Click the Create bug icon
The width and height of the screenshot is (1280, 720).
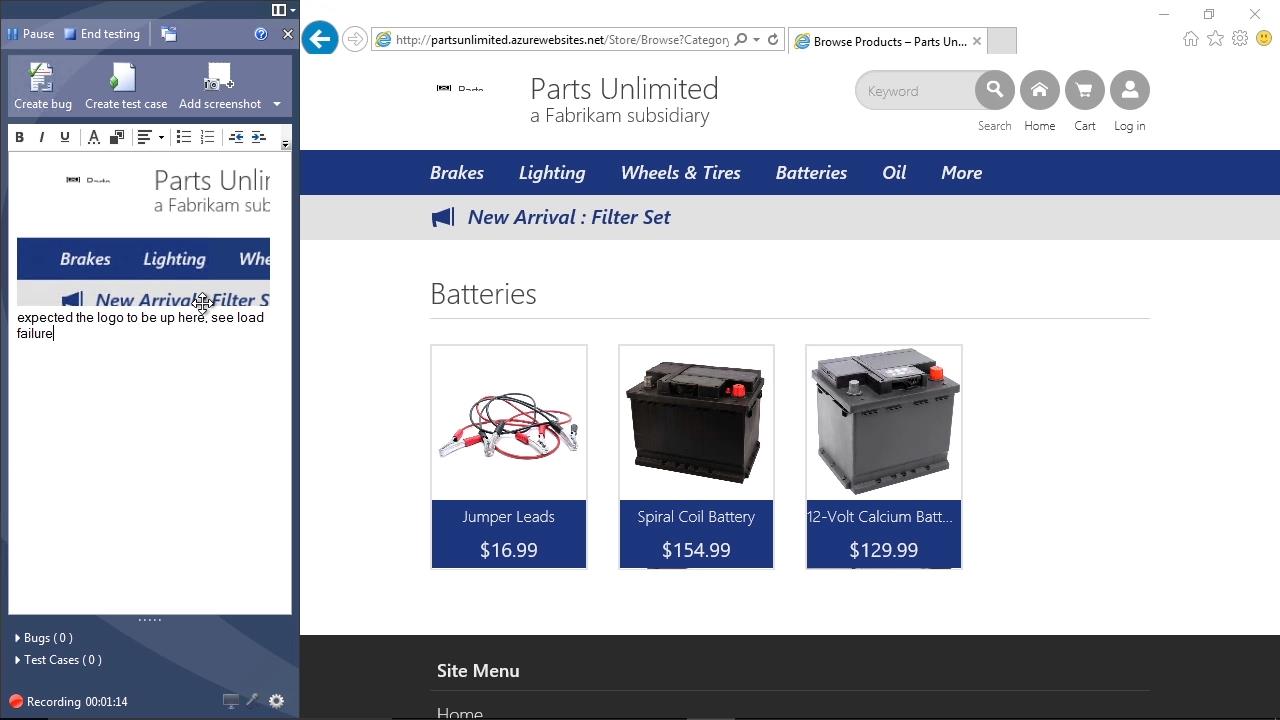click(x=42, y=78)
